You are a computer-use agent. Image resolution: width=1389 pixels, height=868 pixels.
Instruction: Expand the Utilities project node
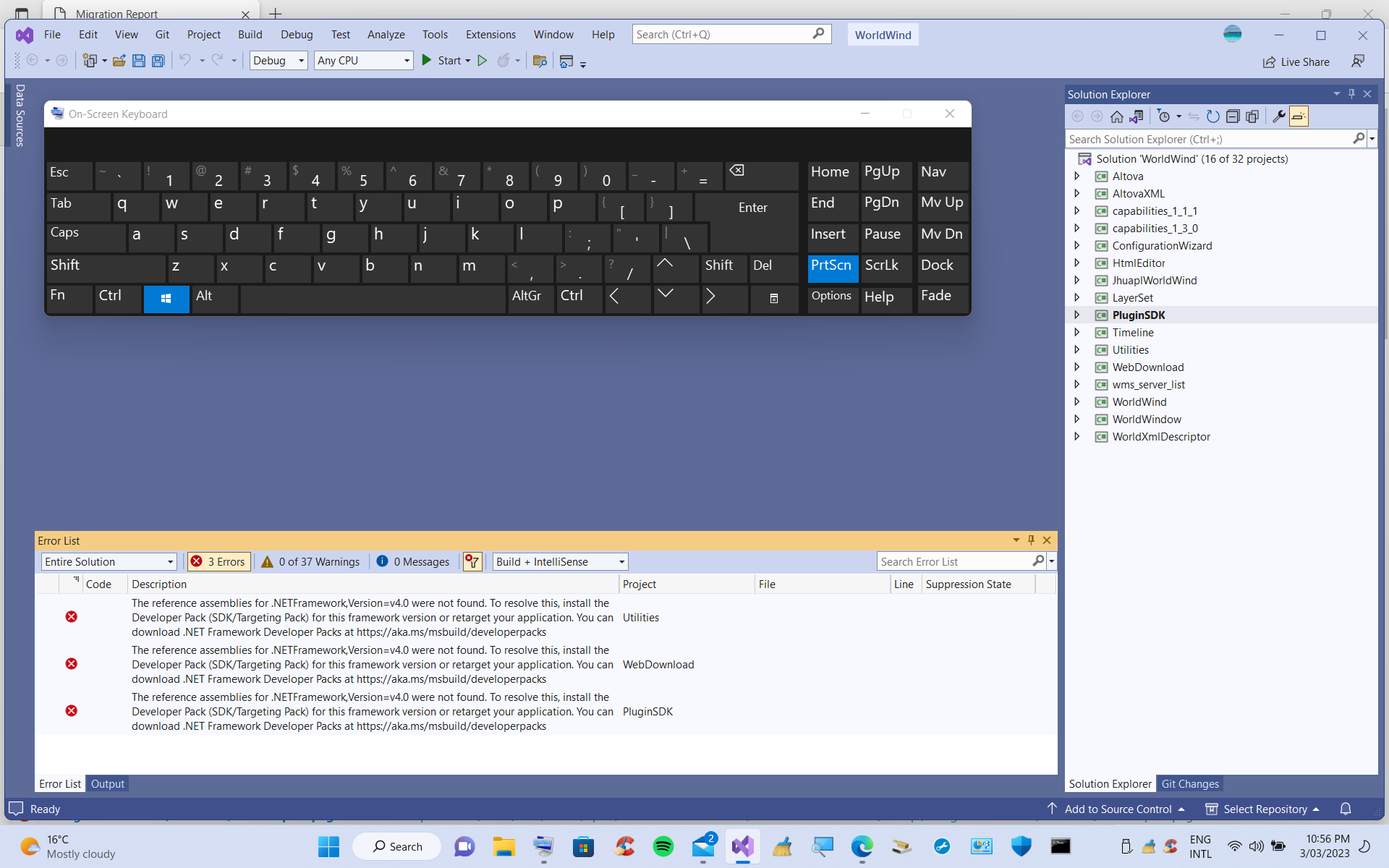1076,349
